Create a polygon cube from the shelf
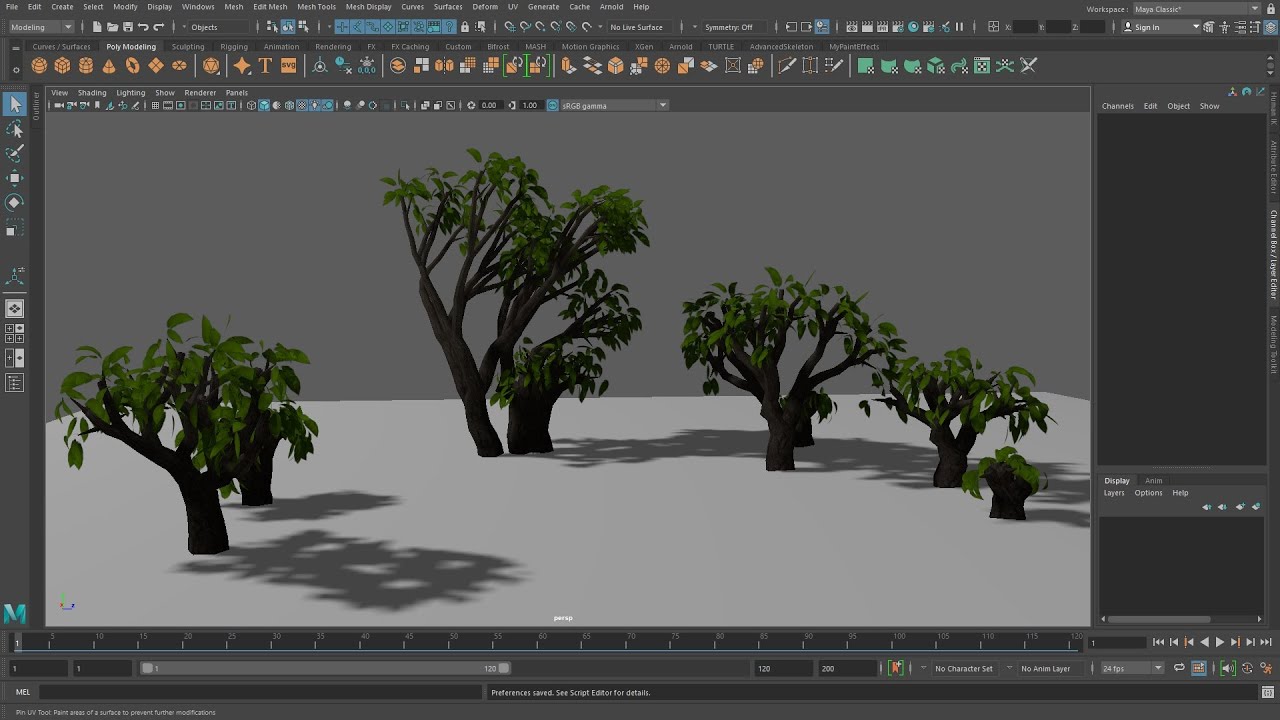 click(62, 66)
